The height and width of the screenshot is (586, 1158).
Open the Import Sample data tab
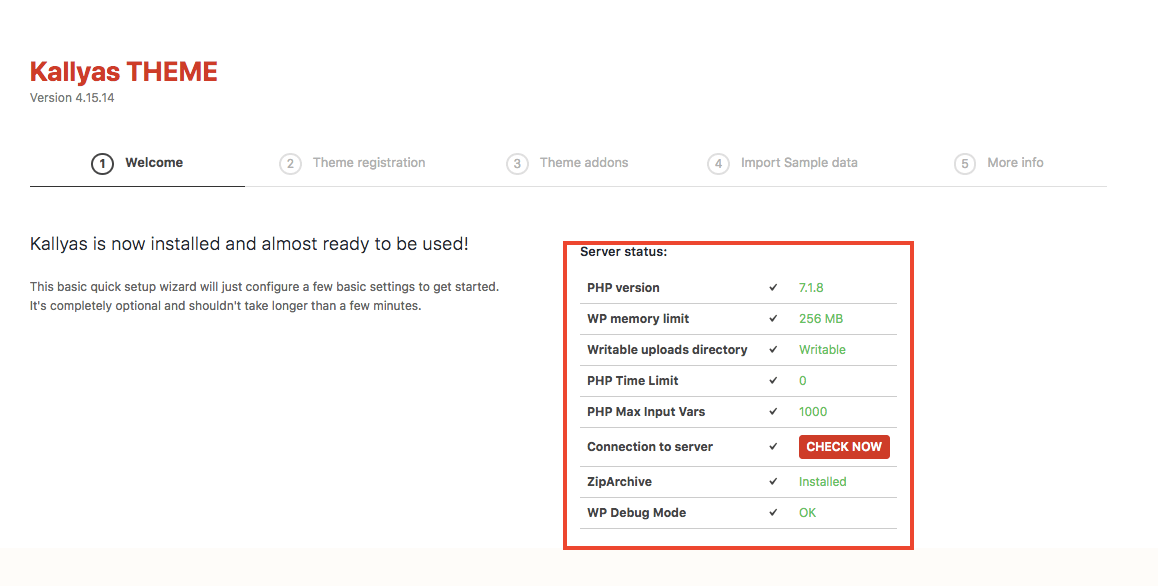[x=798, y=163]
